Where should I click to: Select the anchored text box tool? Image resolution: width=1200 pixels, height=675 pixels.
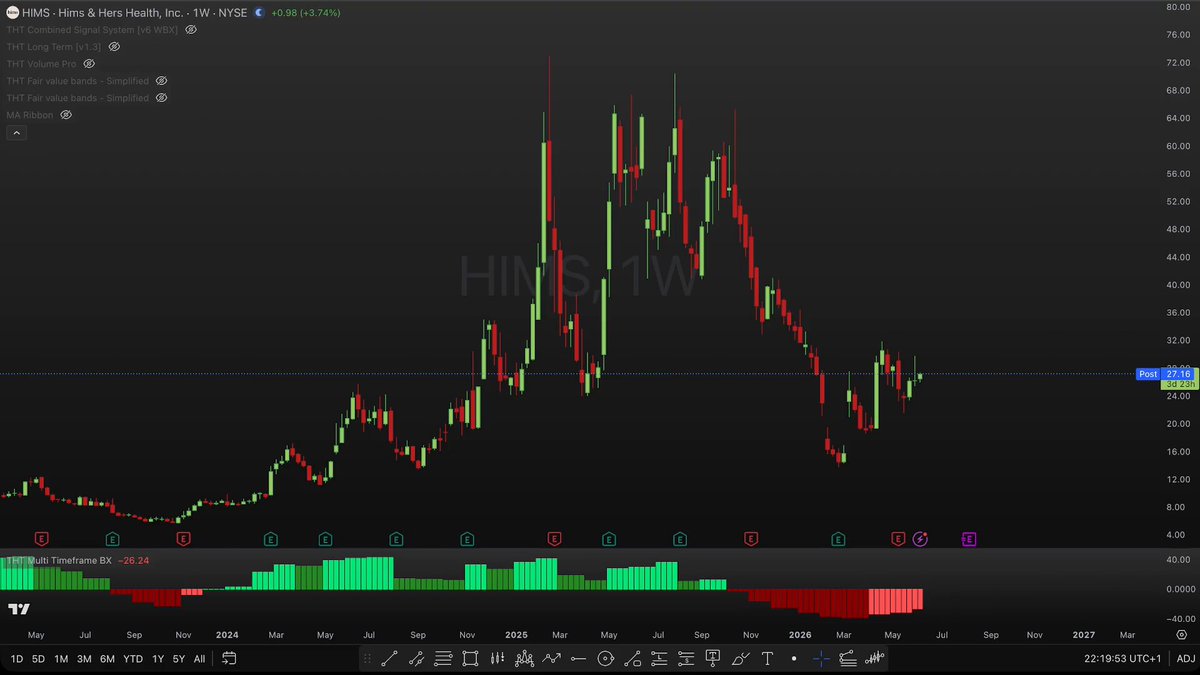713,658
